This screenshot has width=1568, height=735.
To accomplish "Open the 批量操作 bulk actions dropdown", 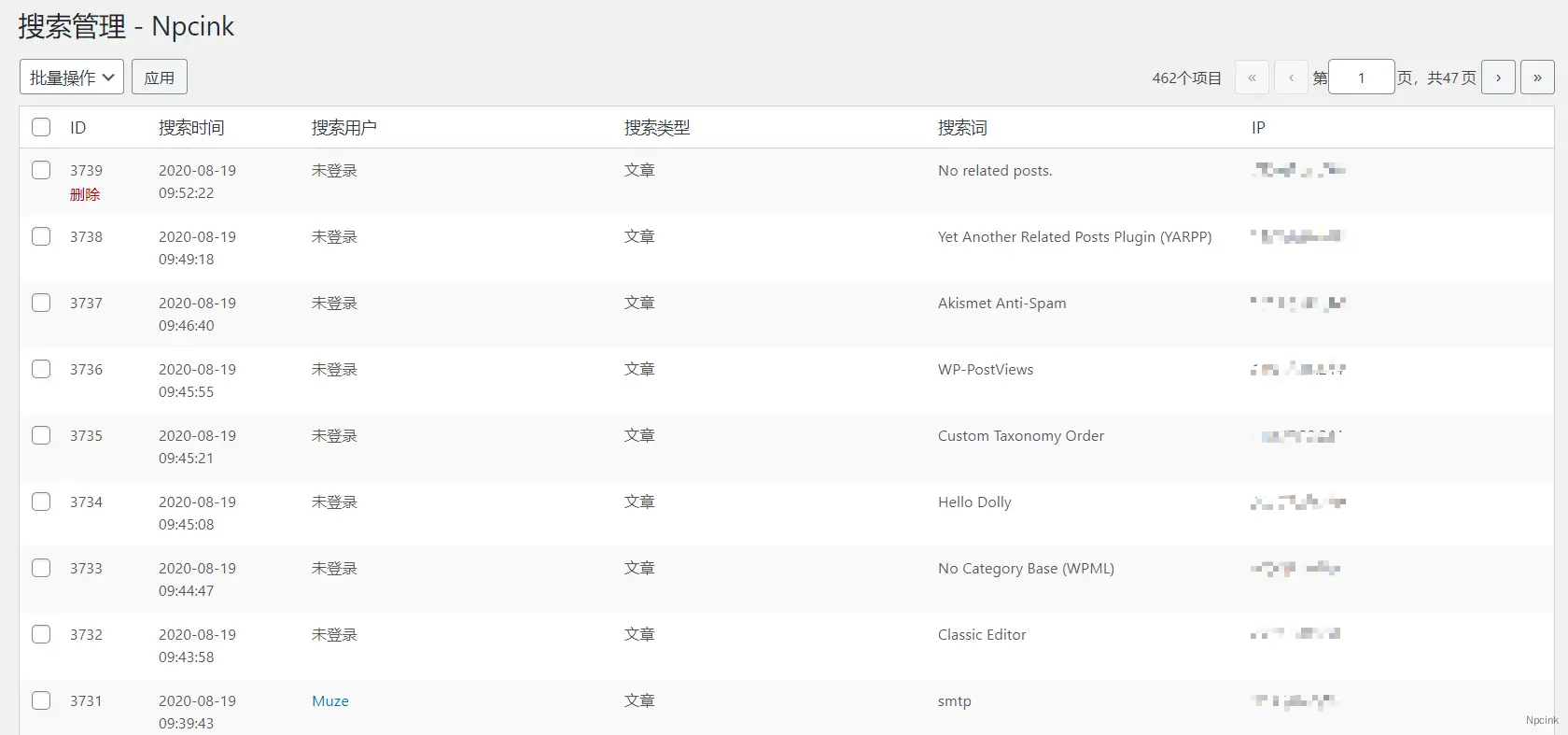I will coord(72,78).
